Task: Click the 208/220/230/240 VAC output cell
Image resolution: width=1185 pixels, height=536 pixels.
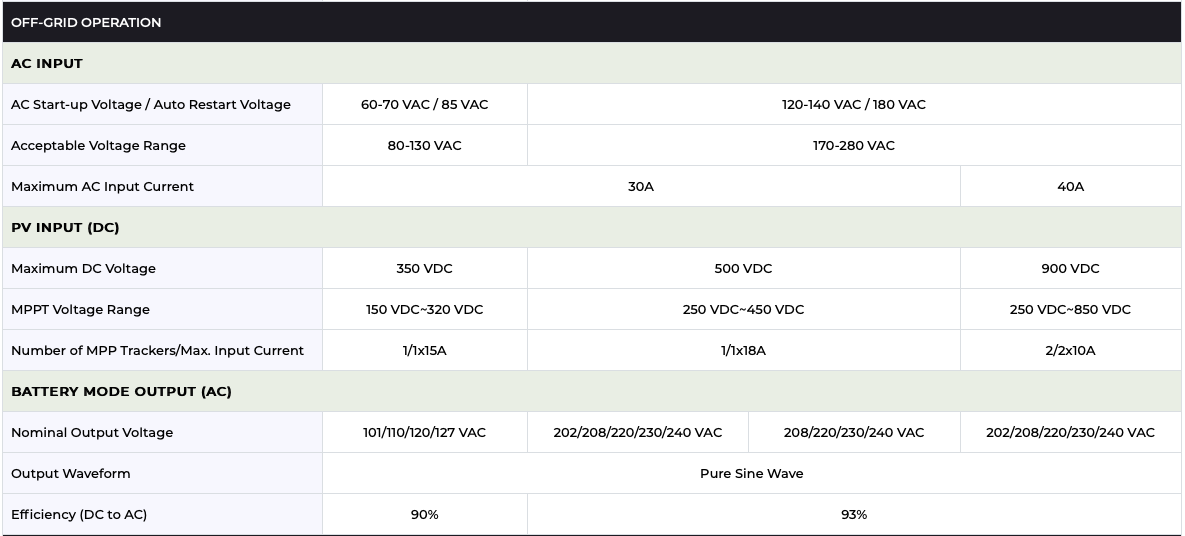Action: tap(853, 432)
